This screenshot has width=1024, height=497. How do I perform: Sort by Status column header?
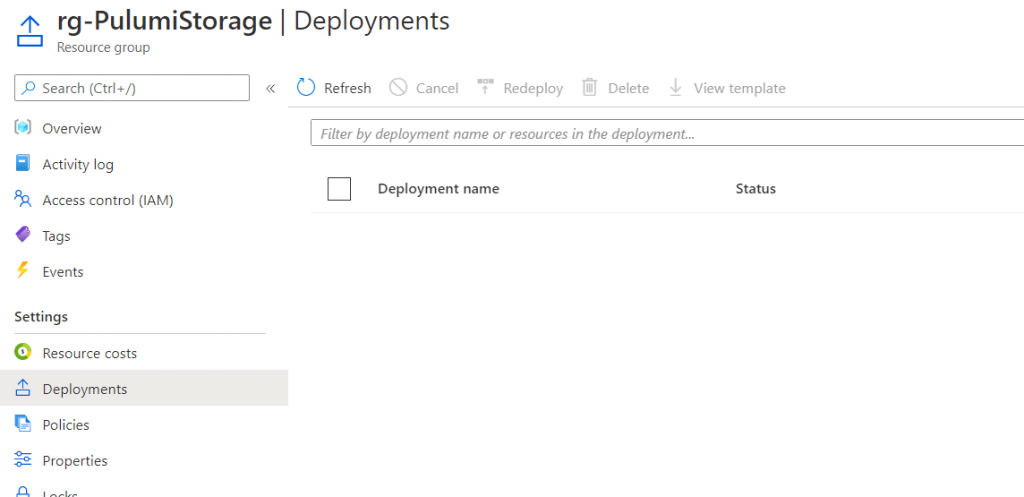click(756, 189)
